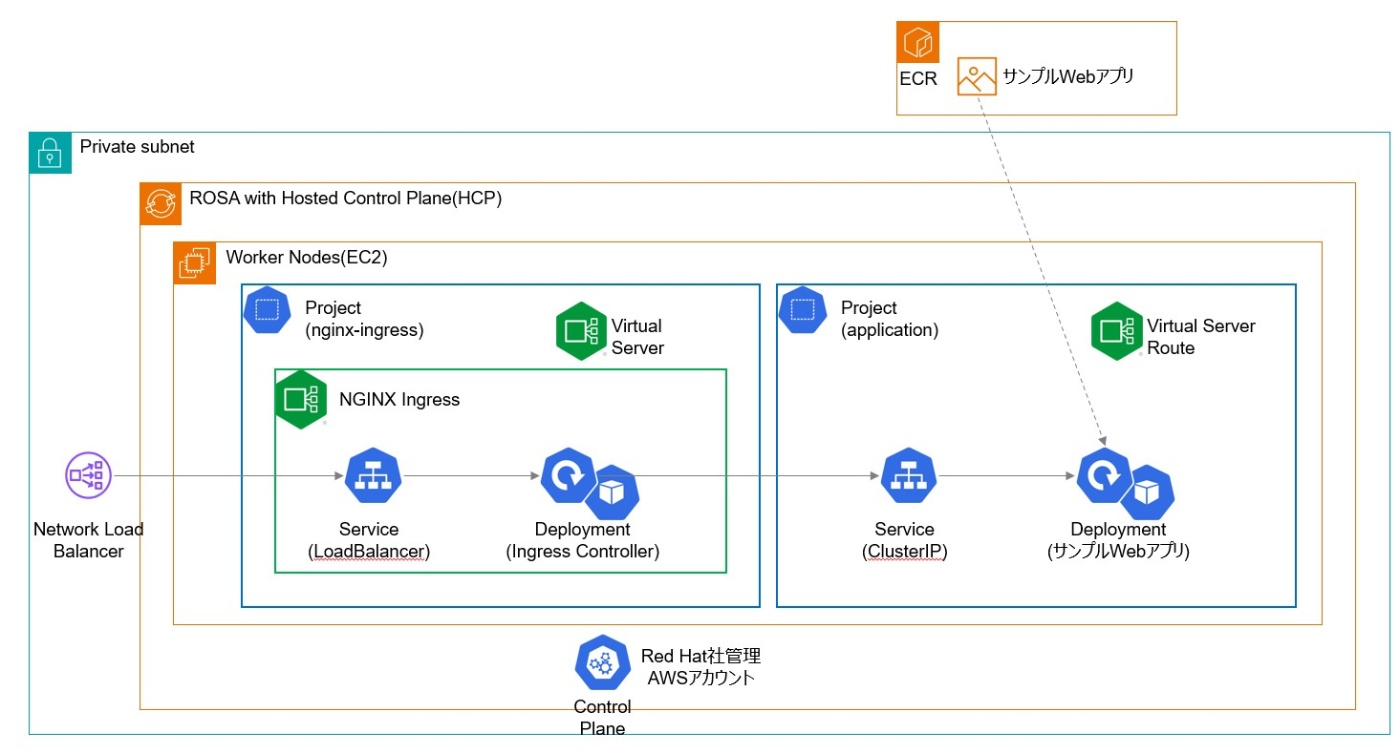Click the "Service (ClusterIP)" label
This screenshot has height=754, width=1400.
pos(905,540)
